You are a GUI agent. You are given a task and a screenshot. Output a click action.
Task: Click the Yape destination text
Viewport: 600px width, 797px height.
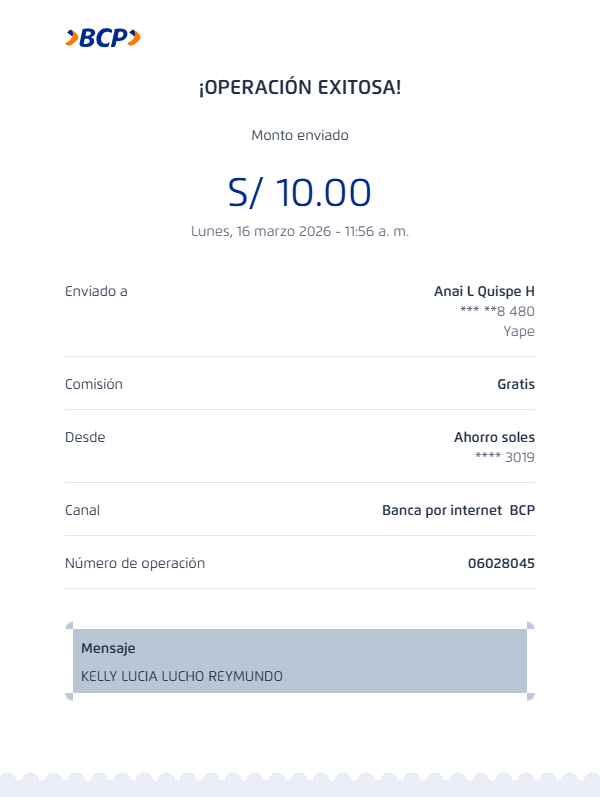pyautogui.click(x=519, y=331)
